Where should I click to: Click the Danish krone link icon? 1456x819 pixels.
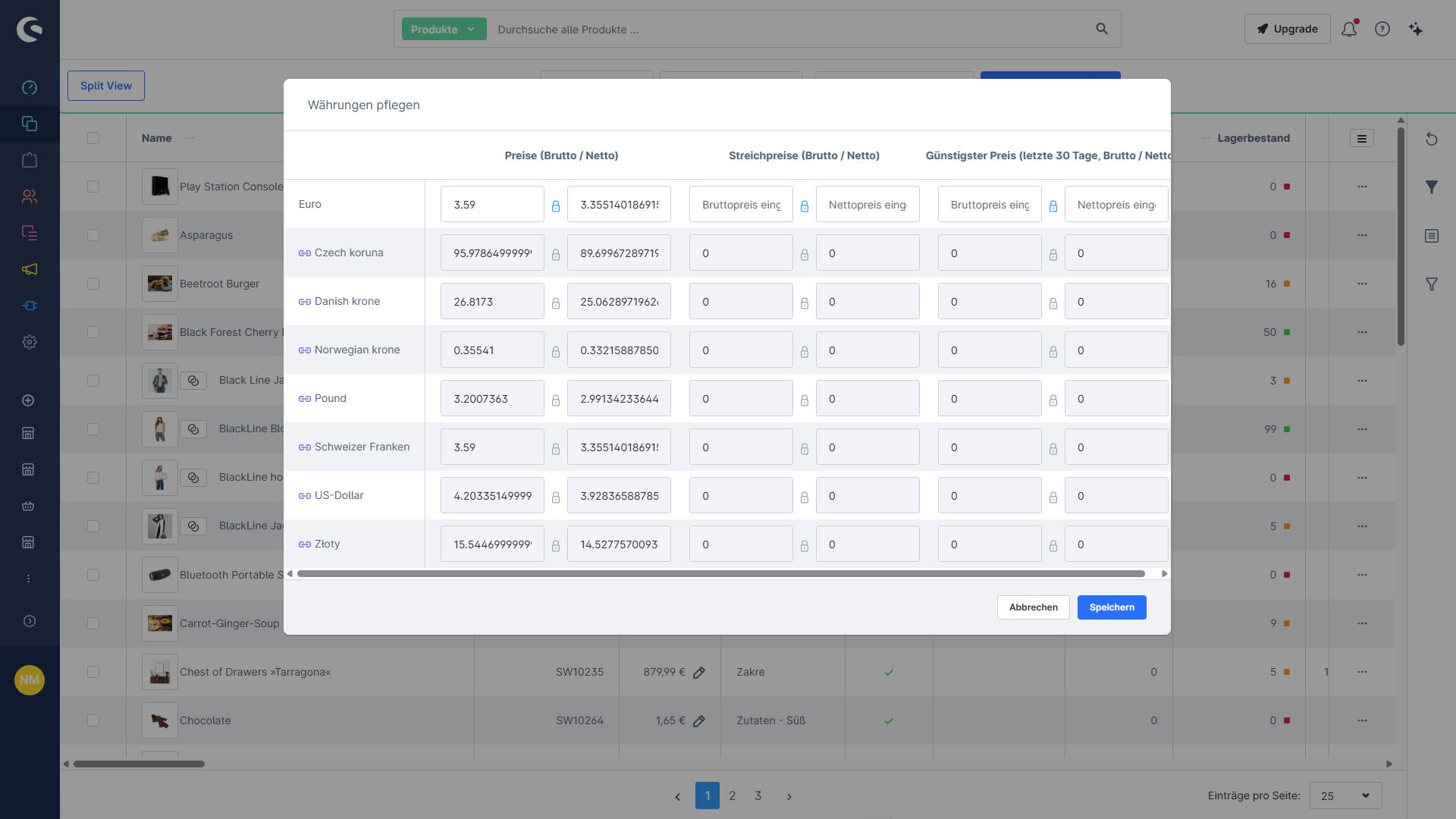click(x=305, y=302)
